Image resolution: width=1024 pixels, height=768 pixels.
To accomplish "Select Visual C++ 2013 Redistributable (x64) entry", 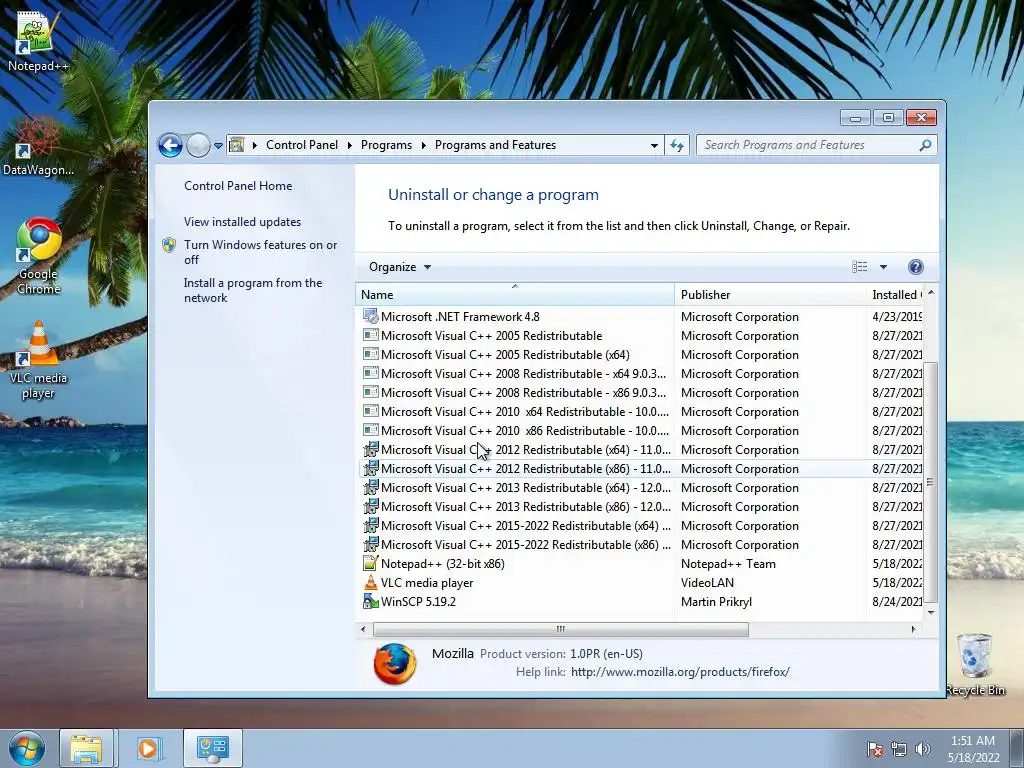I will click(641, 487).
